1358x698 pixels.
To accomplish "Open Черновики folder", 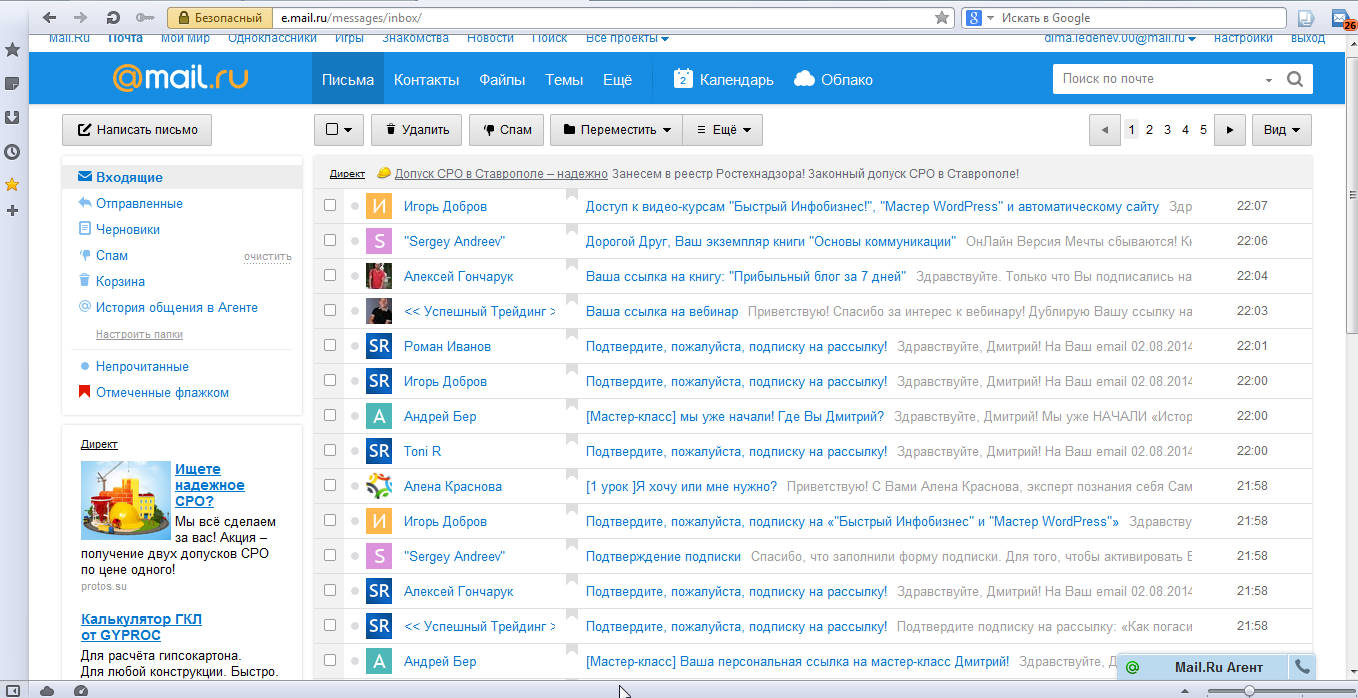I will [x=128, y=229].
